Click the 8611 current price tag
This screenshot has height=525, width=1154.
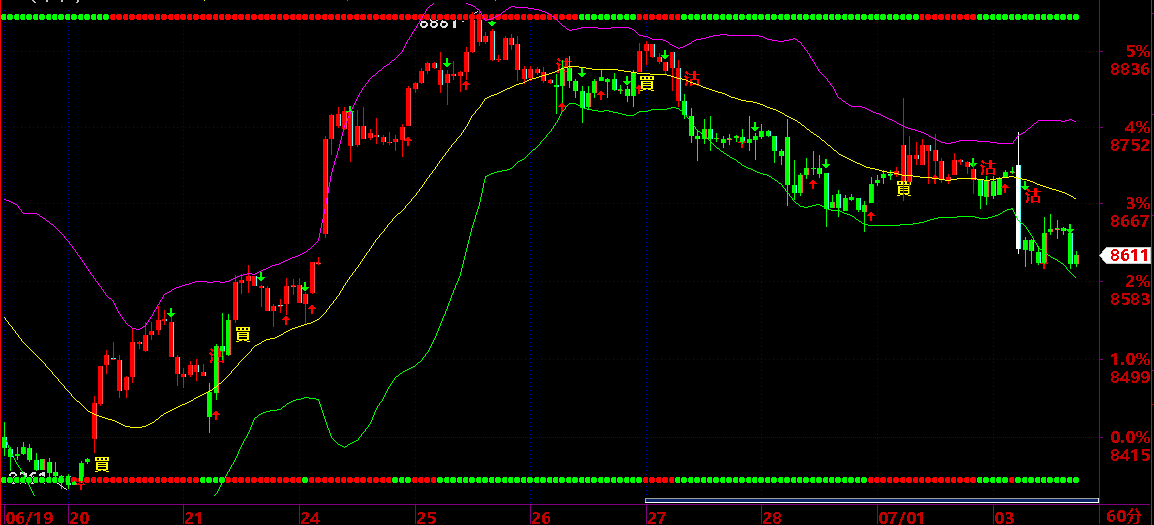pos(1129,256)
